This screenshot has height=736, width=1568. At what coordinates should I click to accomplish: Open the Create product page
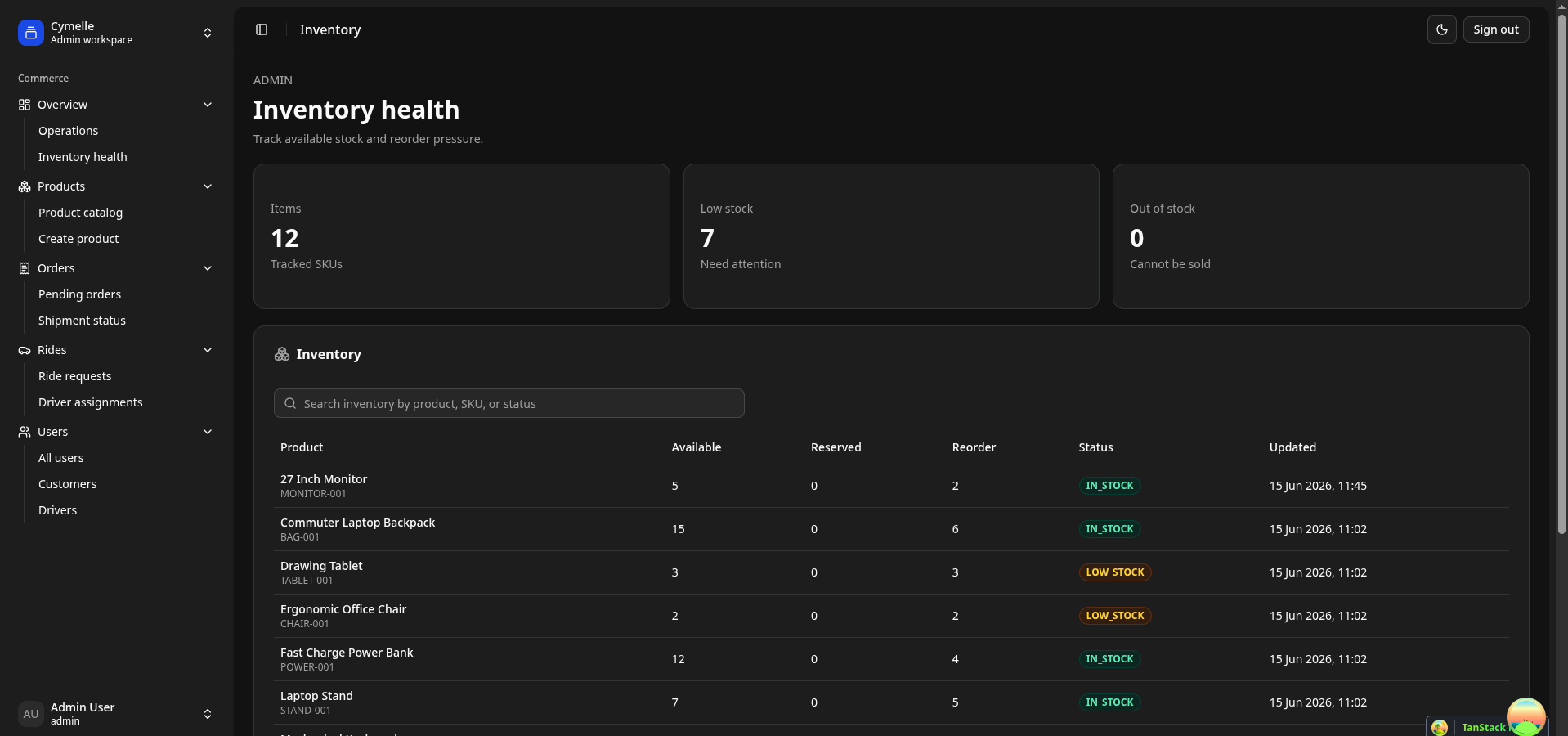click(x=78, y=239)
